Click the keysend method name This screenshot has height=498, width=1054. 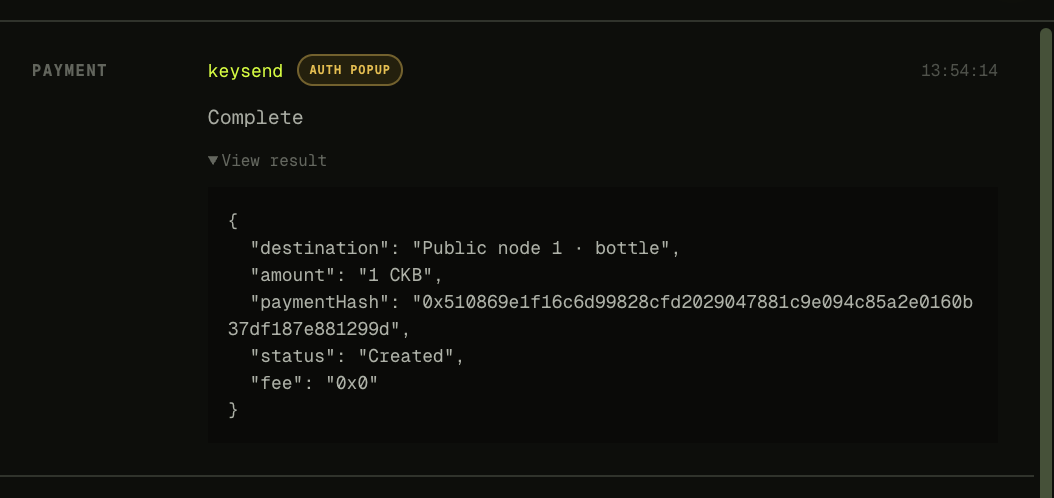coord(245,71)
